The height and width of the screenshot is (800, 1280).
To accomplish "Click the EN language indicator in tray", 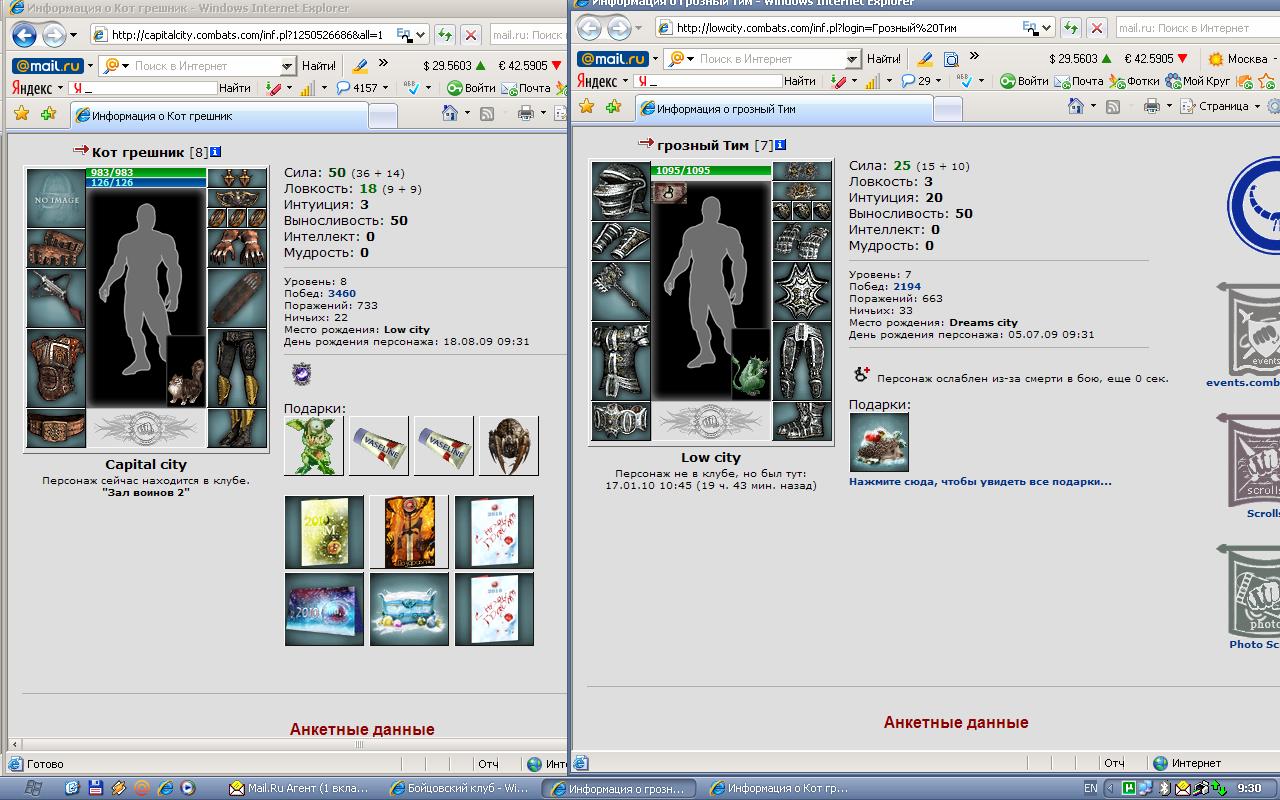I will click(1090, 788).
